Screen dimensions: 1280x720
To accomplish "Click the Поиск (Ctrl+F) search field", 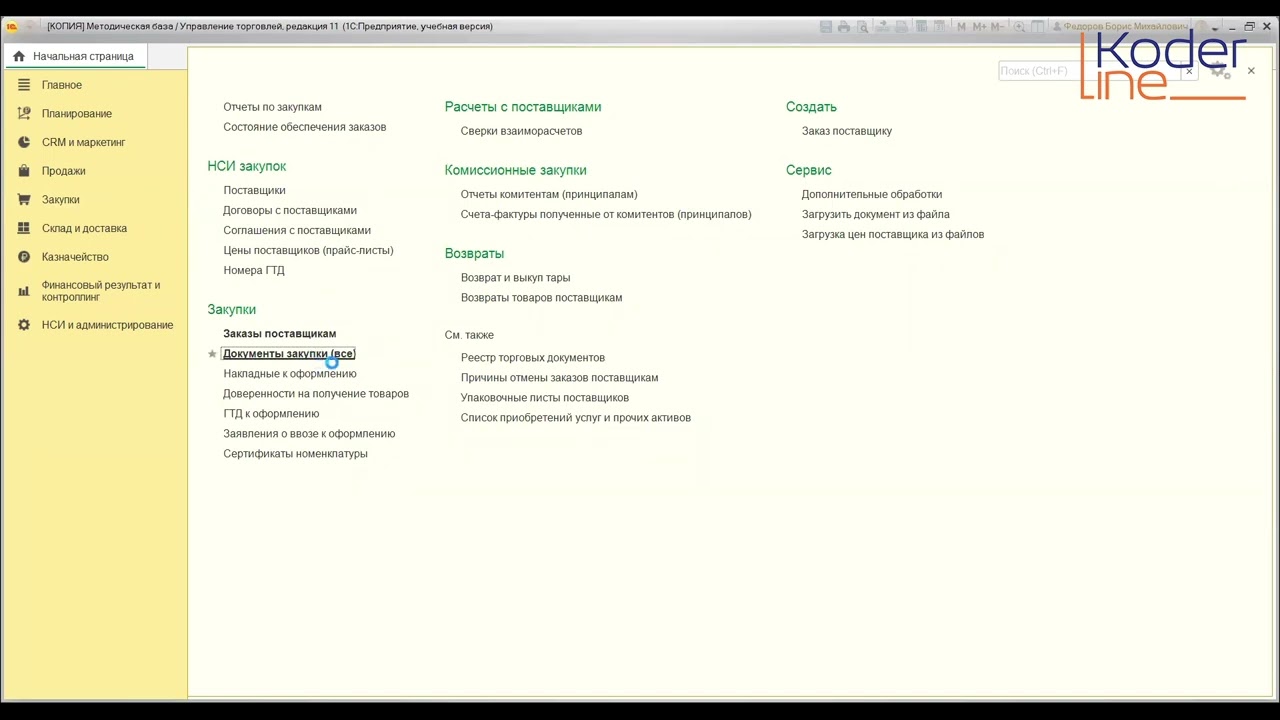I will click(1089, 71).
